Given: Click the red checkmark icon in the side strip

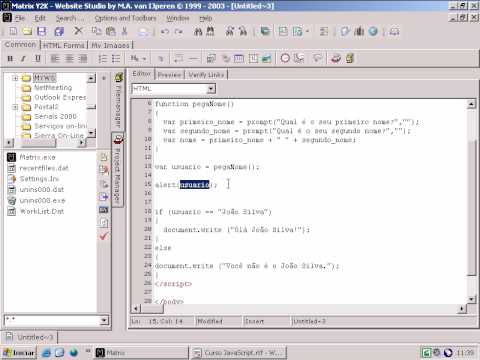Looking at the screenshot, I should coord(104,236).
